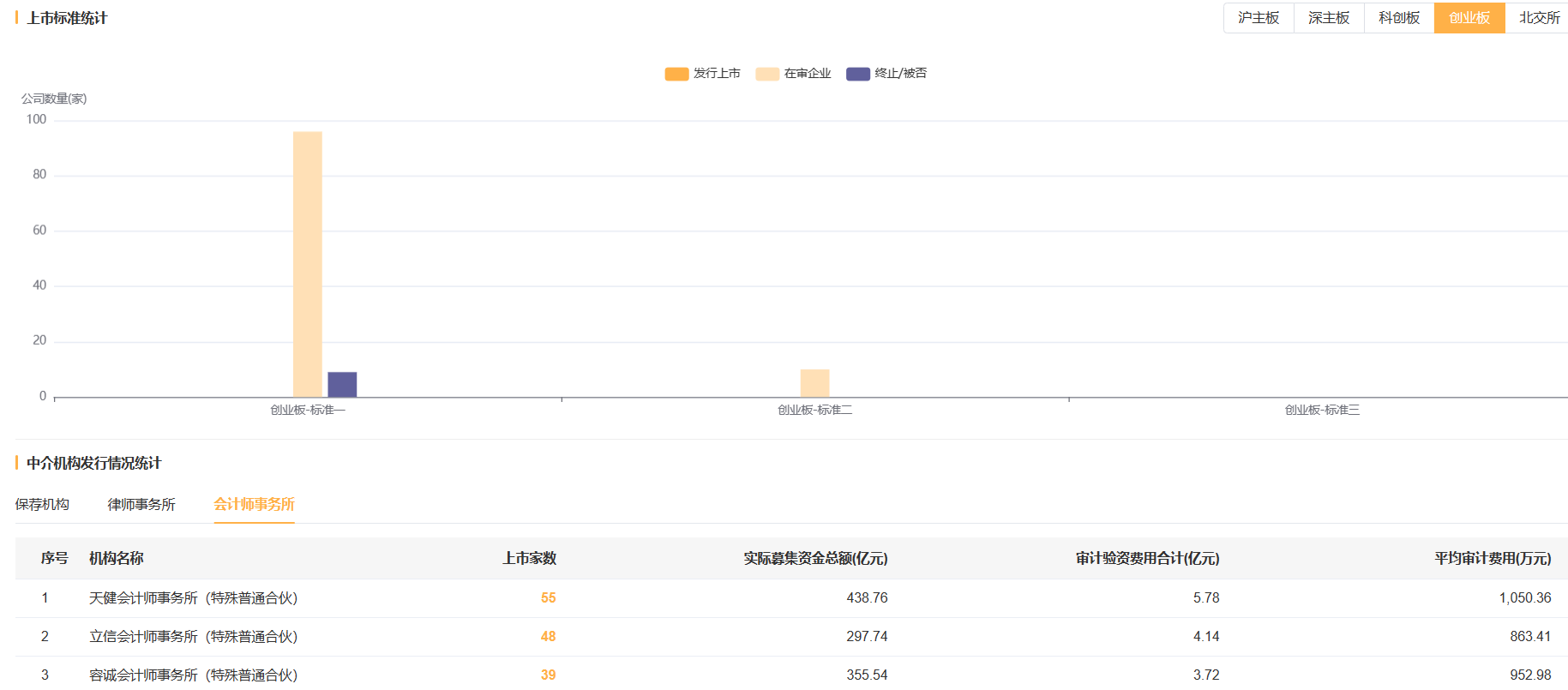Viewport: 1568px width, 690px height.
Task: Click the 上市家数 column header
Action: pos(529,559)
